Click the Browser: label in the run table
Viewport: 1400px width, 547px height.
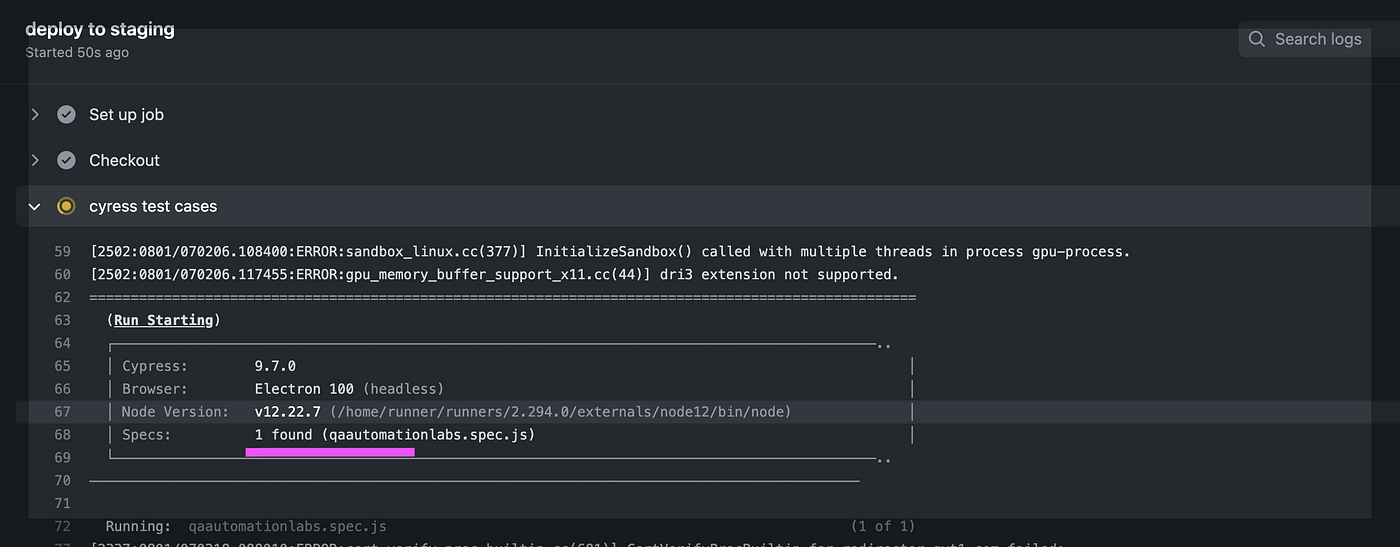[155, 389]
